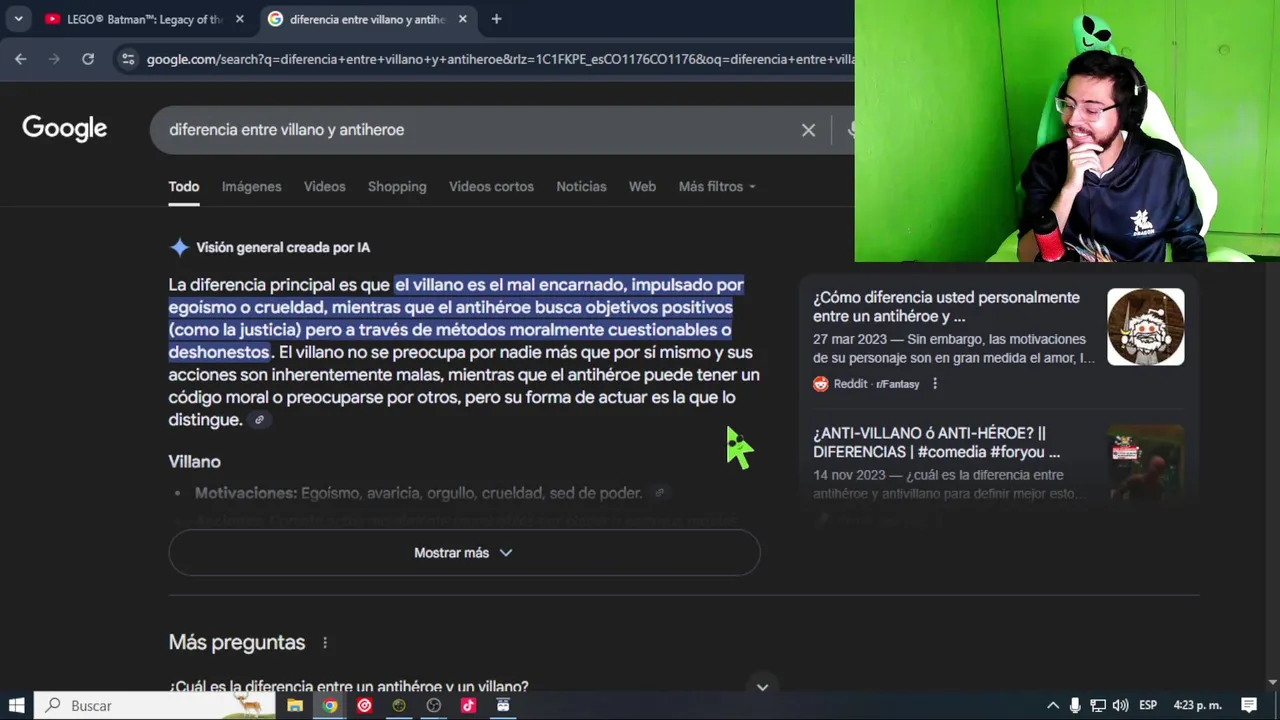Open the tab search dropdown arrow

tap(18, 19)
